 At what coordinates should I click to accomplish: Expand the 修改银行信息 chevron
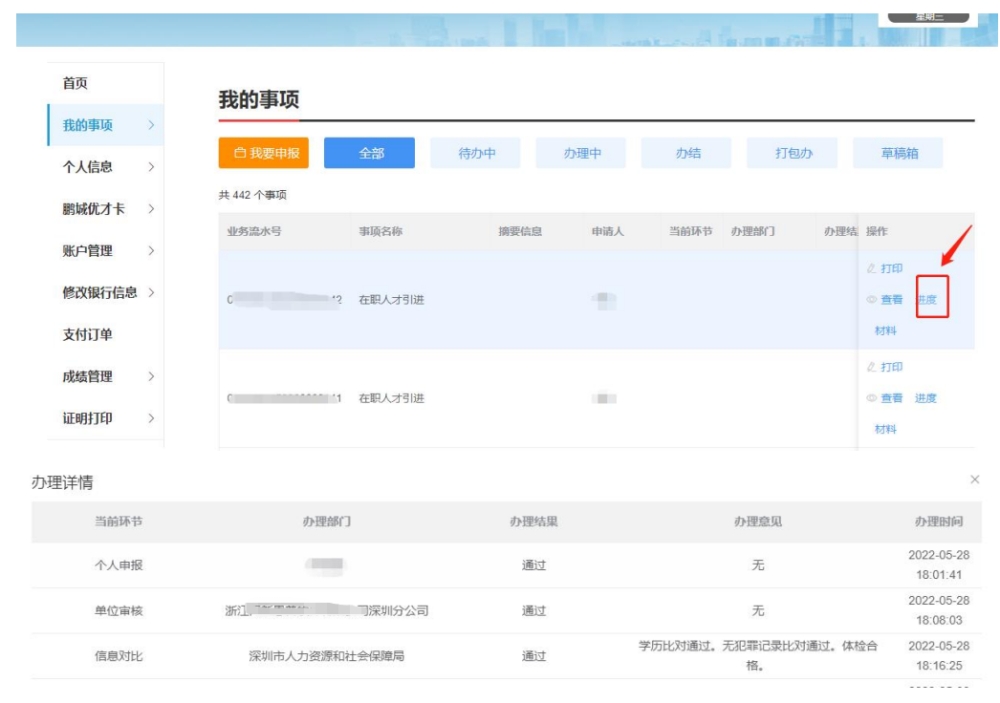click(x=151, y=293)
